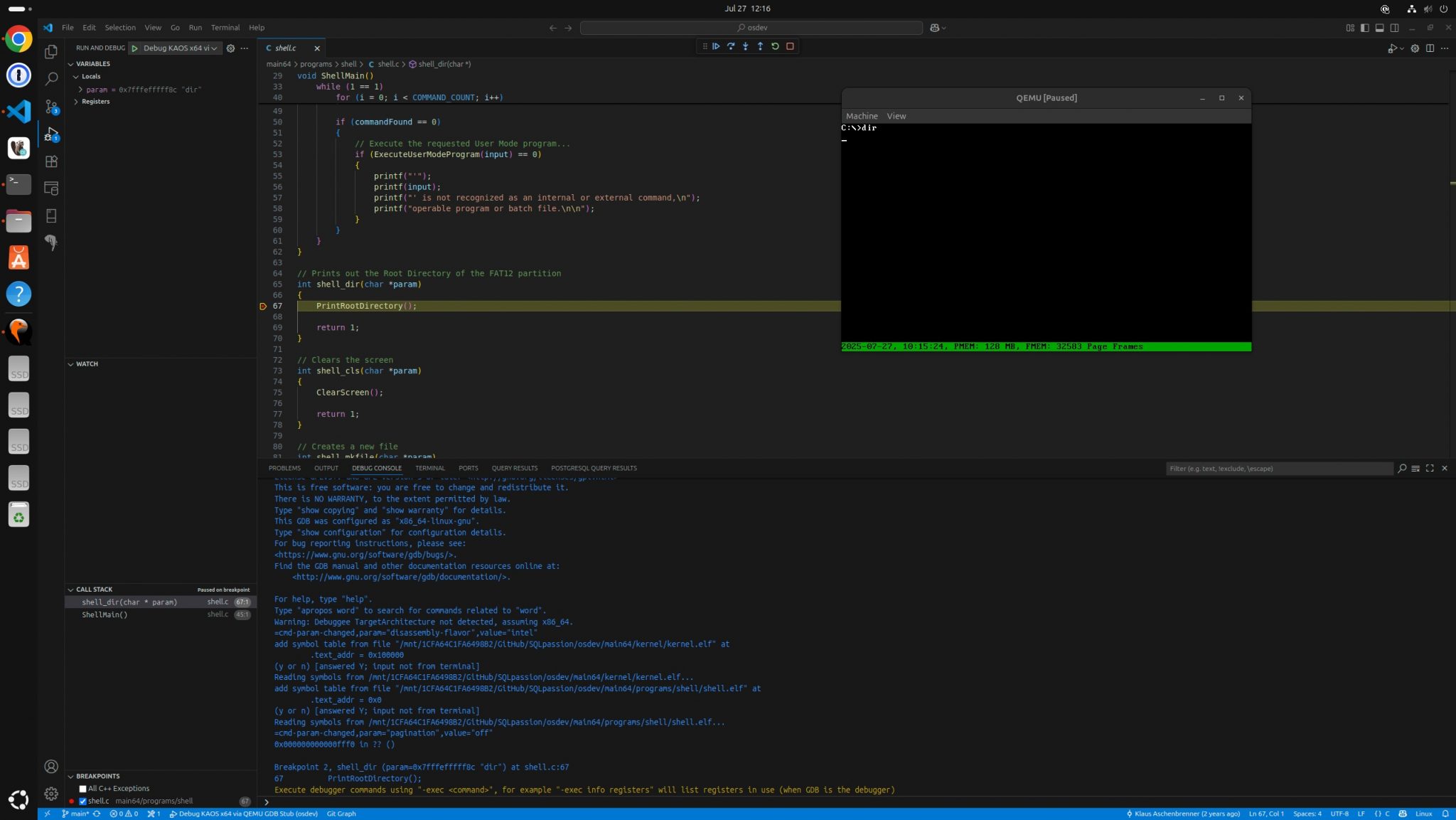The height and width of the screenshot is (820, 1456).
Task: Open Source Control view
Action: coord(51,107)
